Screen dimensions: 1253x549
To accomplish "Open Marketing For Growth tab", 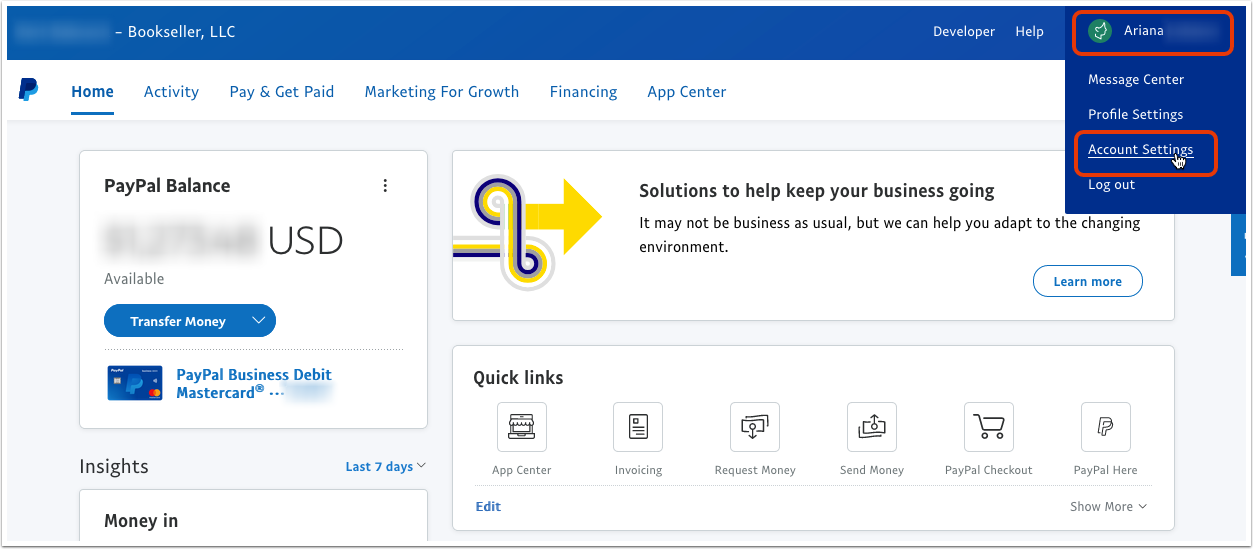I will [442, 92].
